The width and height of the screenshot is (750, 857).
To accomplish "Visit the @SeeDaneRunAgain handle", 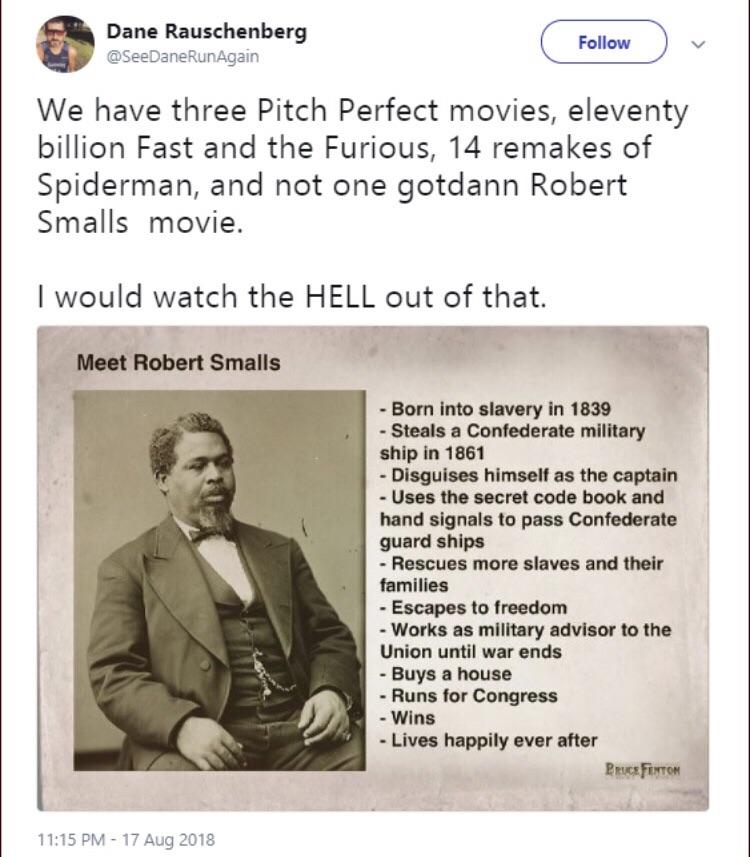I will click(x=182, y=56).
